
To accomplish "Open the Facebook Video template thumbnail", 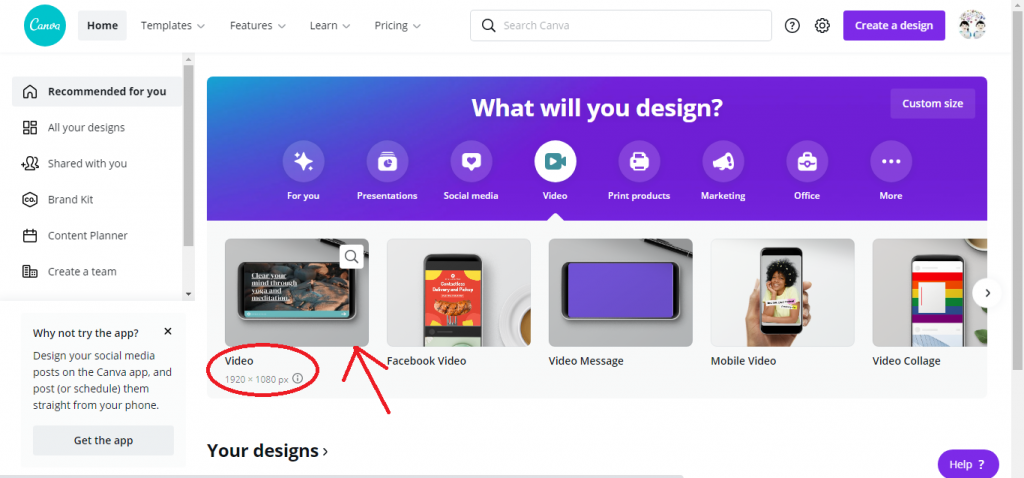I will 458,292.
